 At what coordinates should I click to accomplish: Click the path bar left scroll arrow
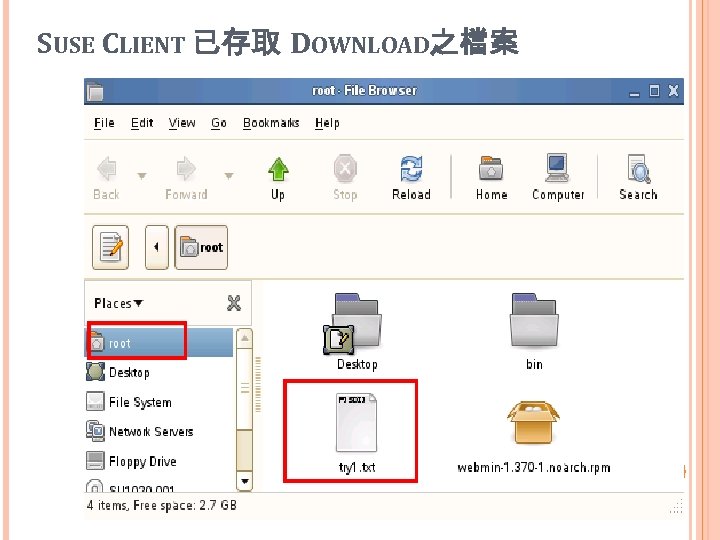157,247
